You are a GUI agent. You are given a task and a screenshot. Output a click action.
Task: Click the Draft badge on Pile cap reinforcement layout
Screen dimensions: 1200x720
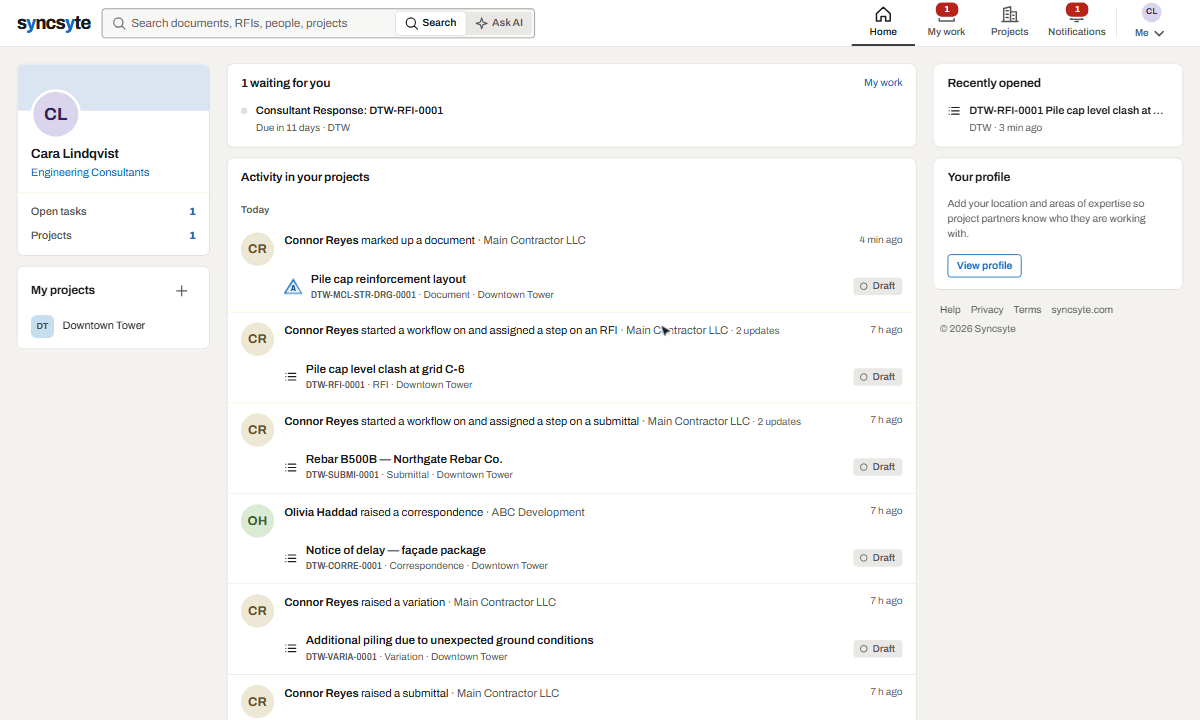point(878,286)
